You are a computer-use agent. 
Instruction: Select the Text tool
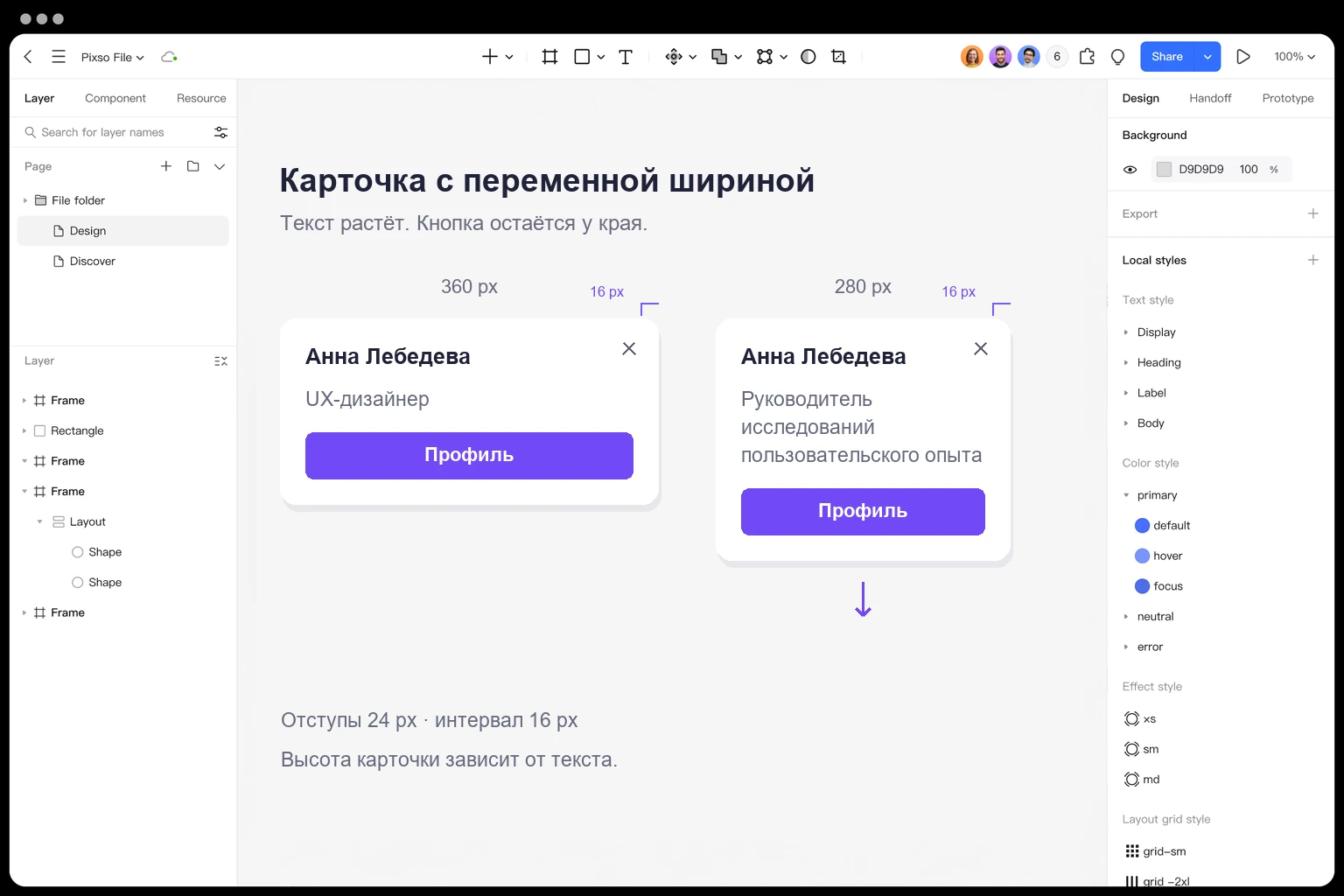coord(626,57)
